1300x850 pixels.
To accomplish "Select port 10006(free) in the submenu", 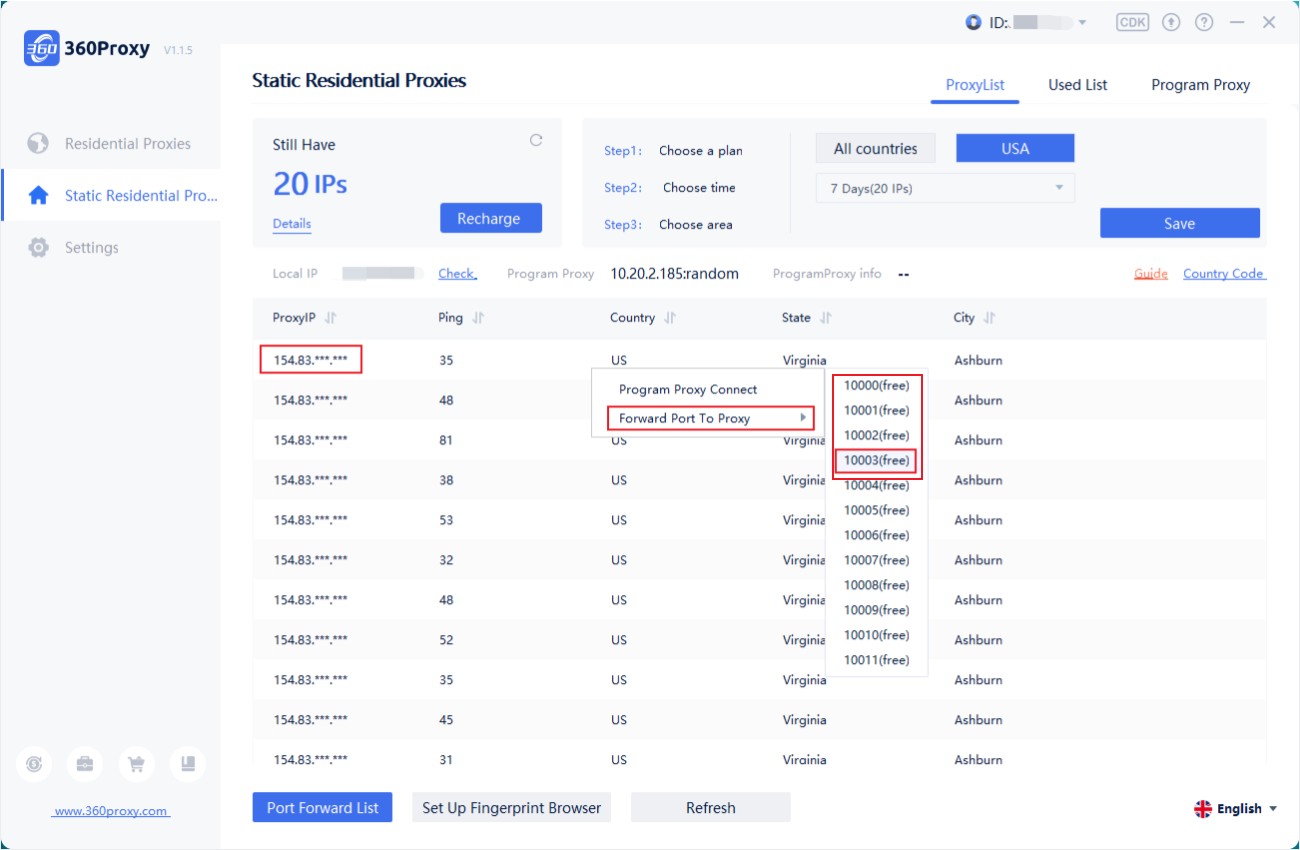I will pos(877,535).
